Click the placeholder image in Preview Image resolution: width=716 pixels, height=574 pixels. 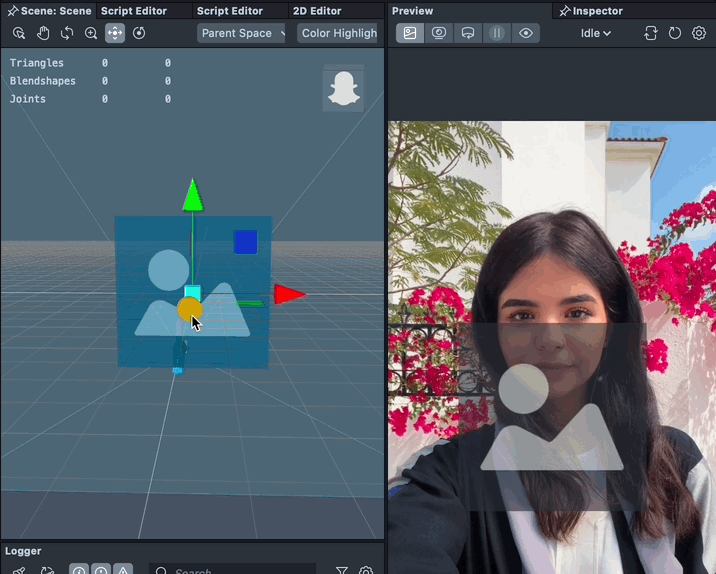pos(552,416)
